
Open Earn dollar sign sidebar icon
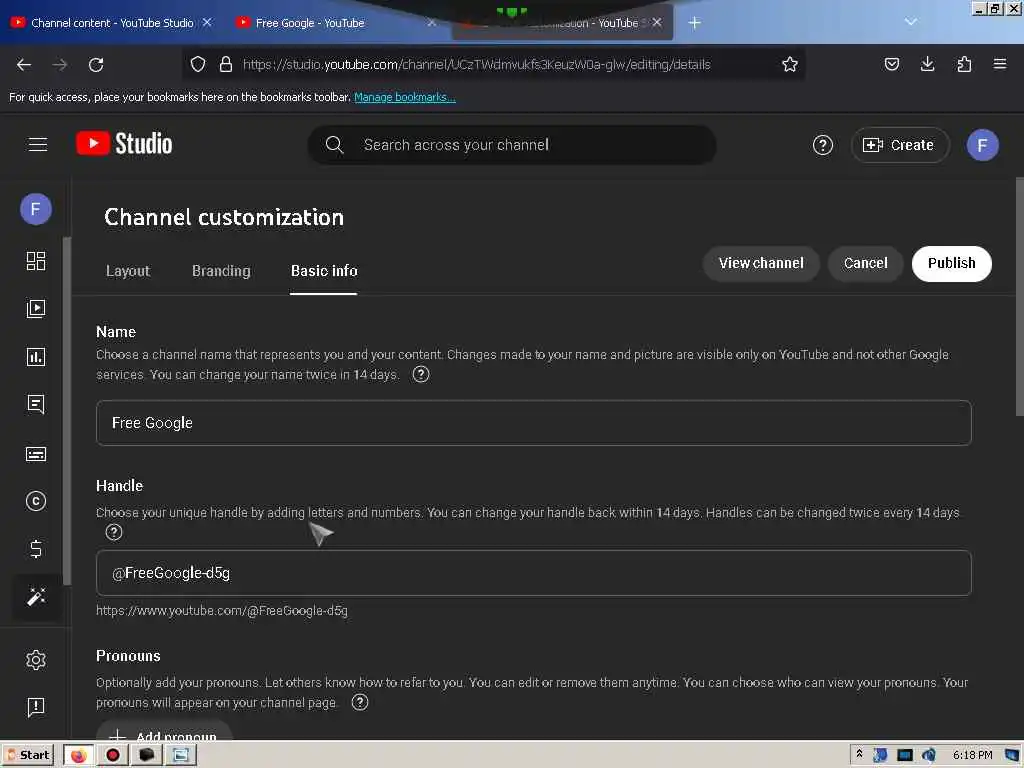pyautogui.click(x=35, y=549)
